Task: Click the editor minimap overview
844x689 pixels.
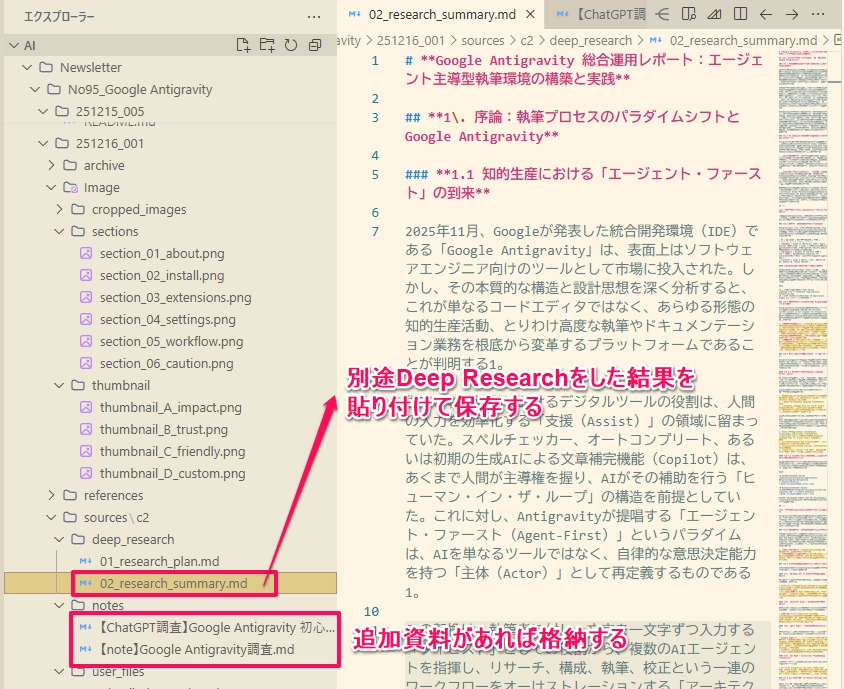Action: (803, 369)
